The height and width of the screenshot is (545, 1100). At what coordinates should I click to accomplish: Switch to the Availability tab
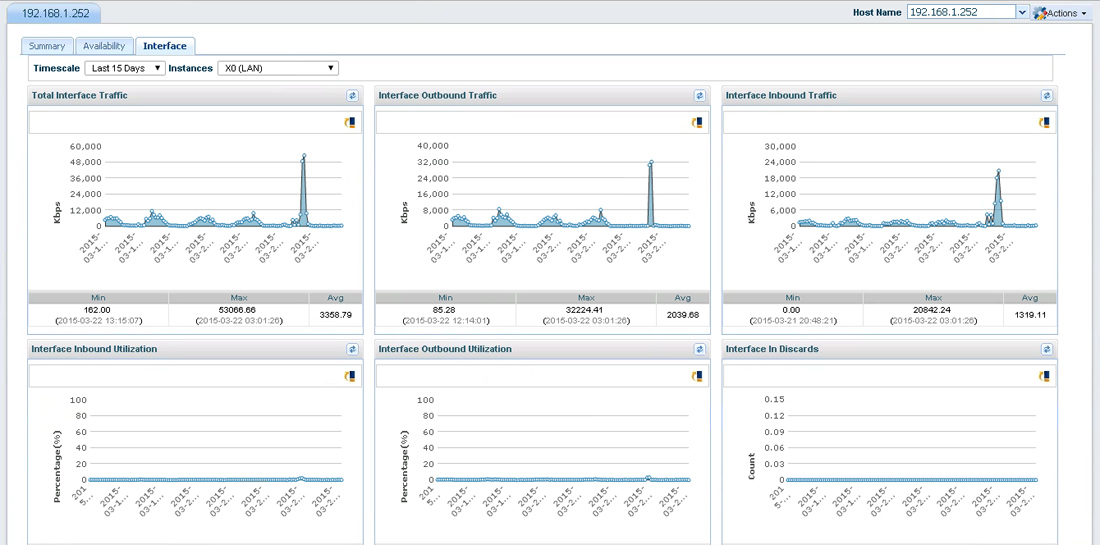coord(104,46)
